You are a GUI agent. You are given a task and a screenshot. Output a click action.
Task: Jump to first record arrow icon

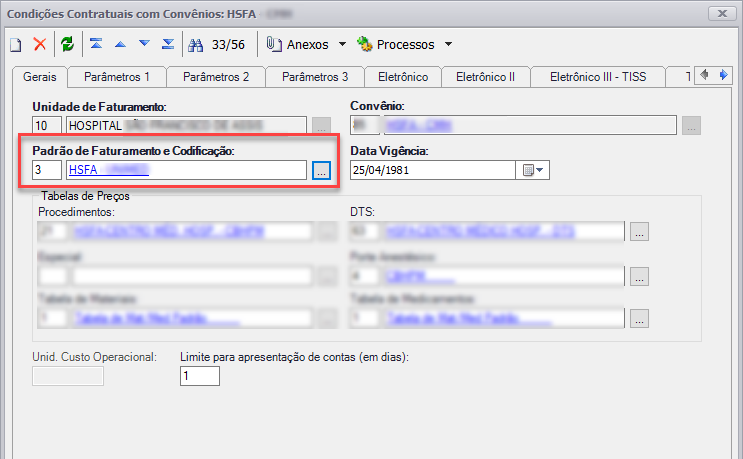click(x=96, y=44)
